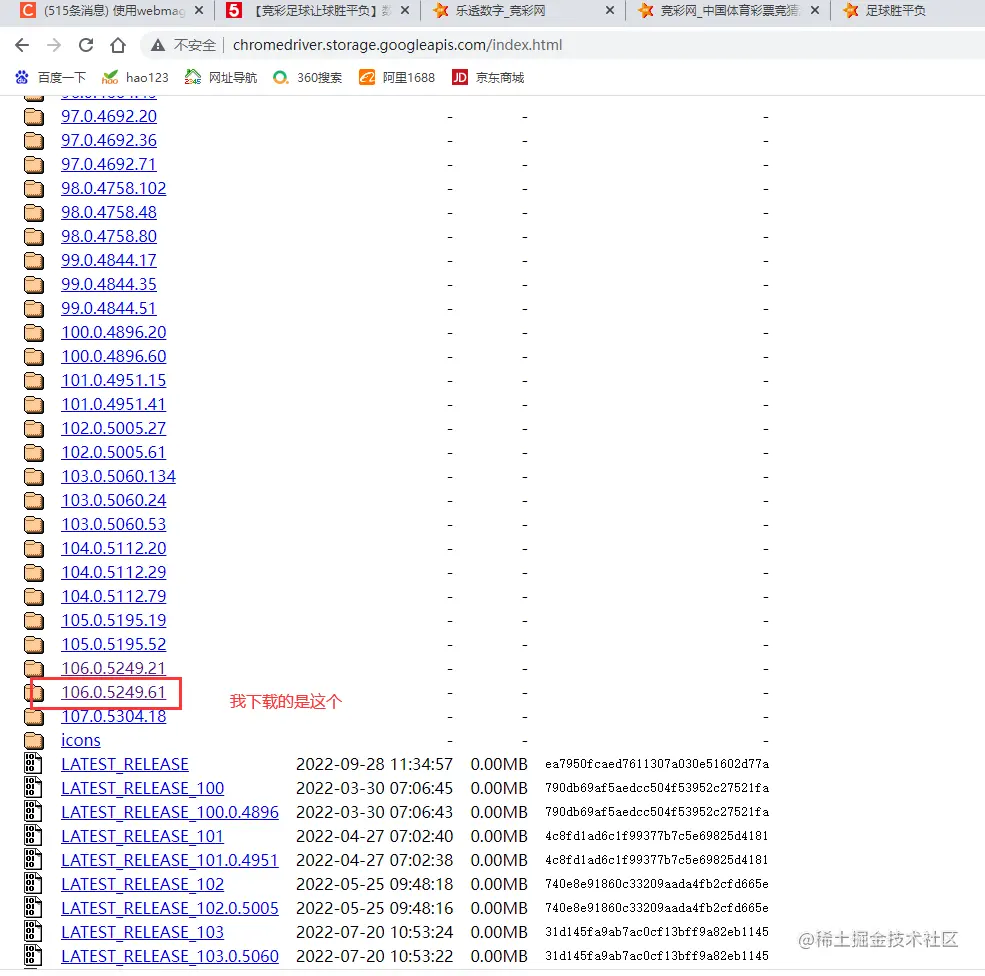
Task: Click the browser forward arrow
Action: [54, 45]
